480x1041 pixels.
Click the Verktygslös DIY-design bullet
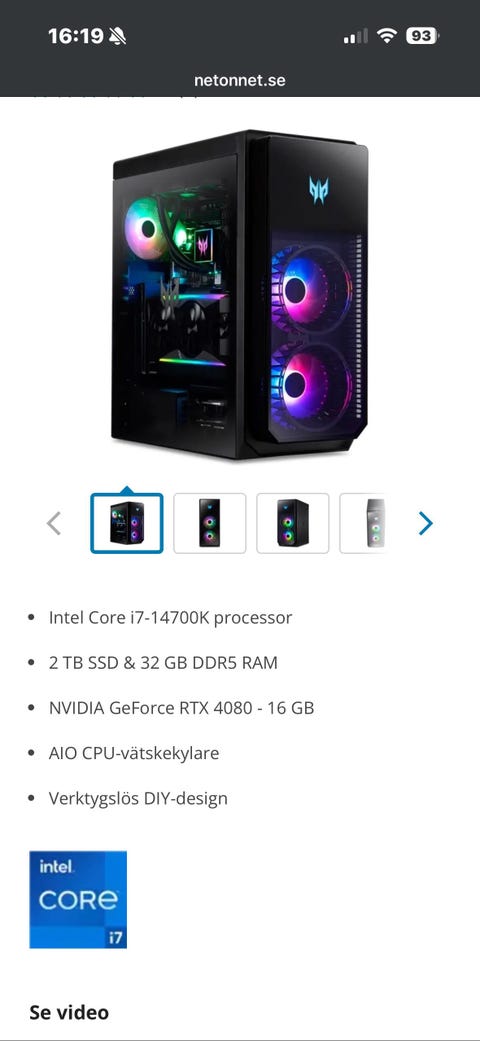coord(138,798)
